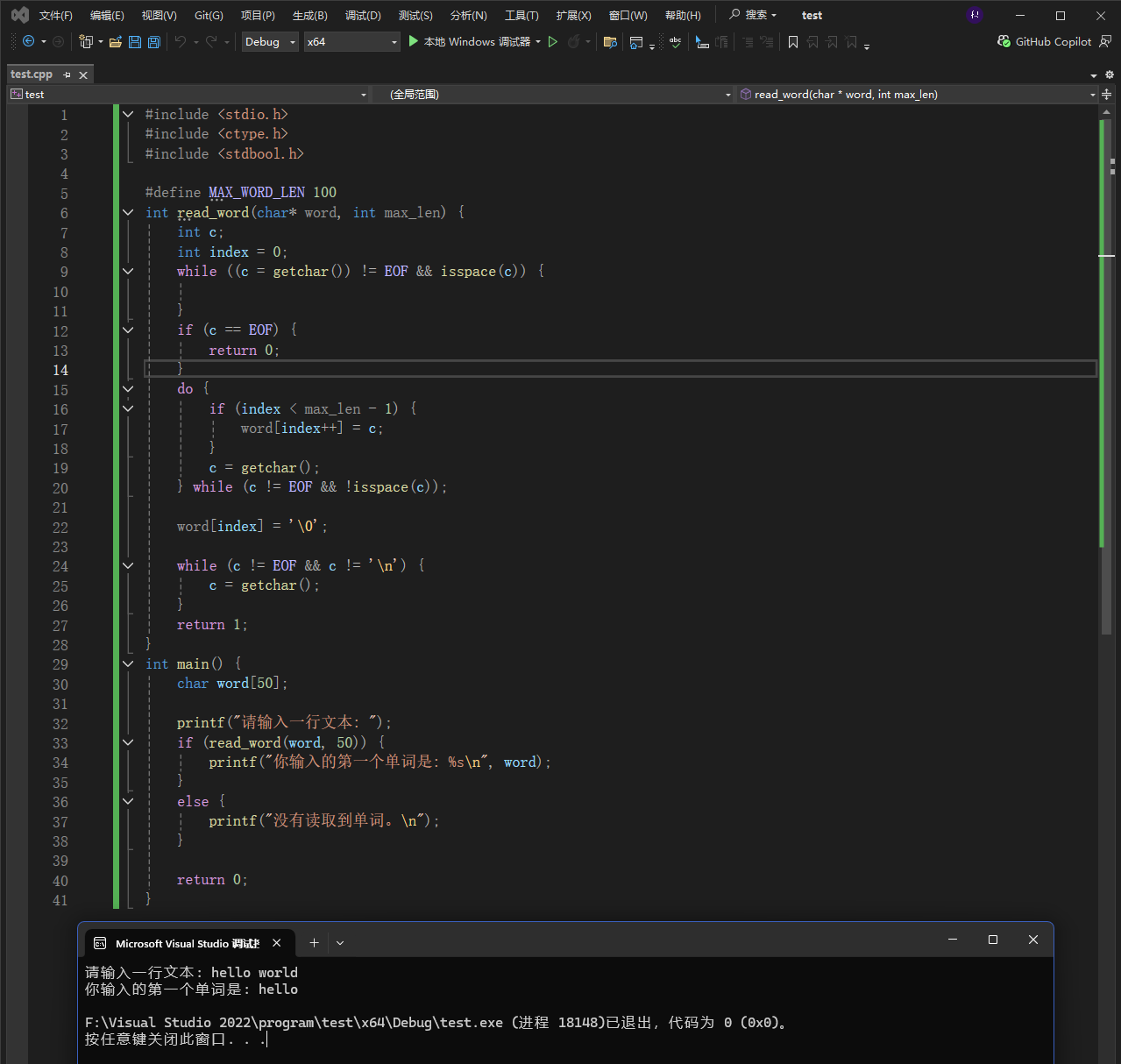Viewport: 1121px width, 1064px height.
Task: Click the window layout home icon
Action: [x=637, y=41]
